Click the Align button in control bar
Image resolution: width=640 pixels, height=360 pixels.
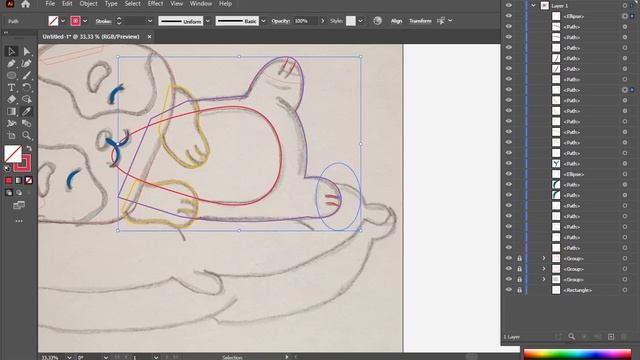396,21
